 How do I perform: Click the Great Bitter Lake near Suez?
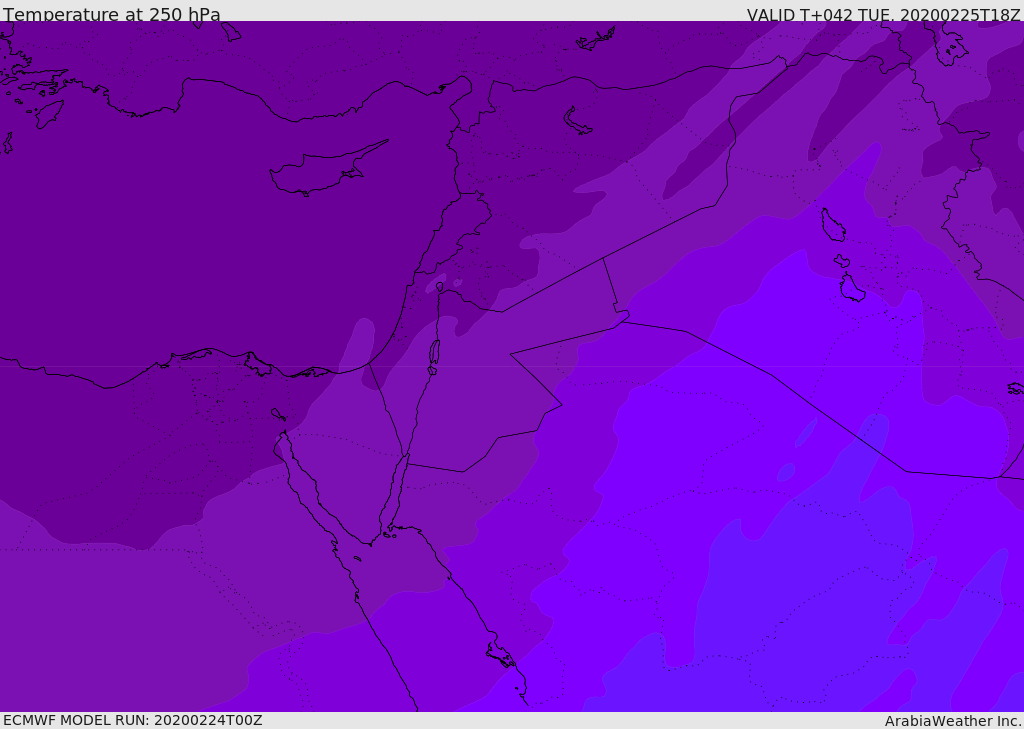(x=278, y=414)
